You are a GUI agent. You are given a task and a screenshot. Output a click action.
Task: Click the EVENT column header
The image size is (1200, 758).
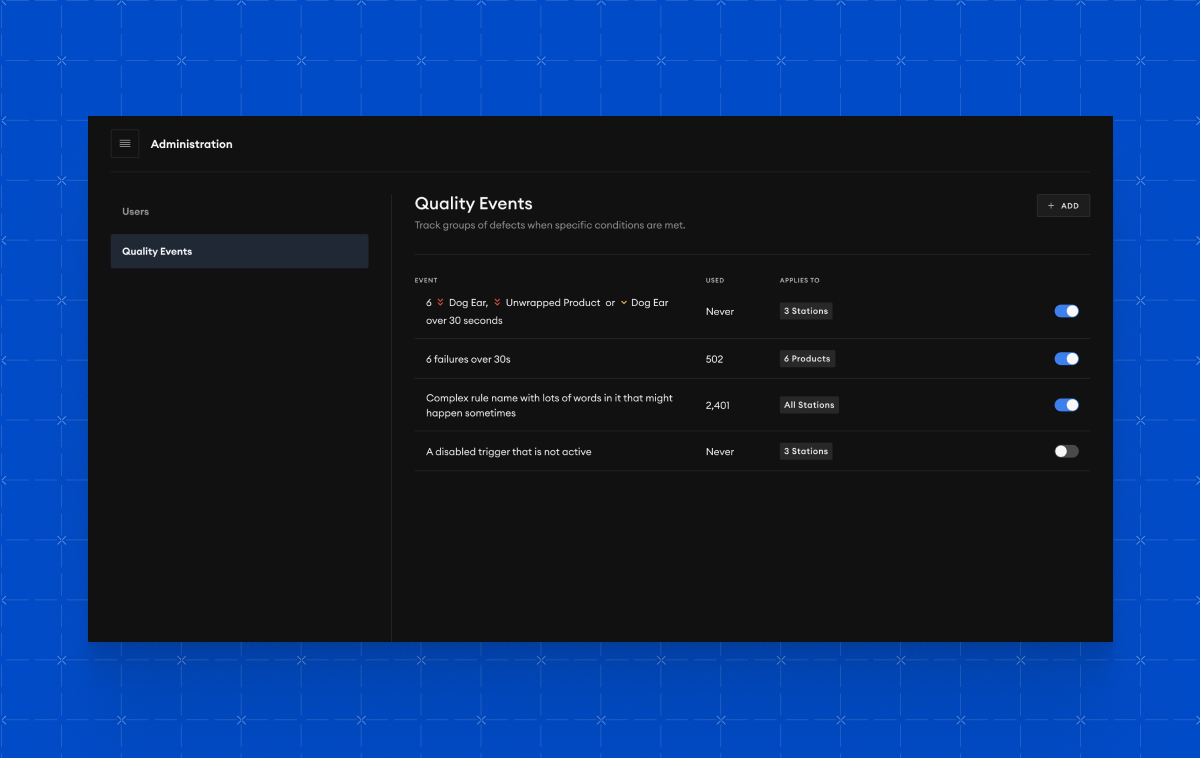[x=426, y=280]
